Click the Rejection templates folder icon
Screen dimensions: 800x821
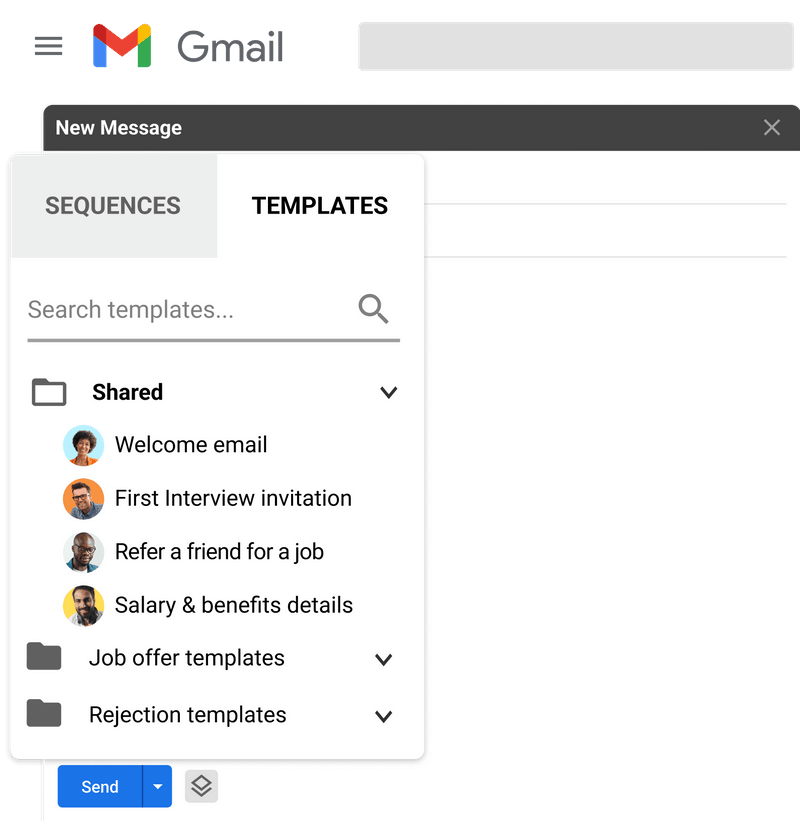coord(45,714)
